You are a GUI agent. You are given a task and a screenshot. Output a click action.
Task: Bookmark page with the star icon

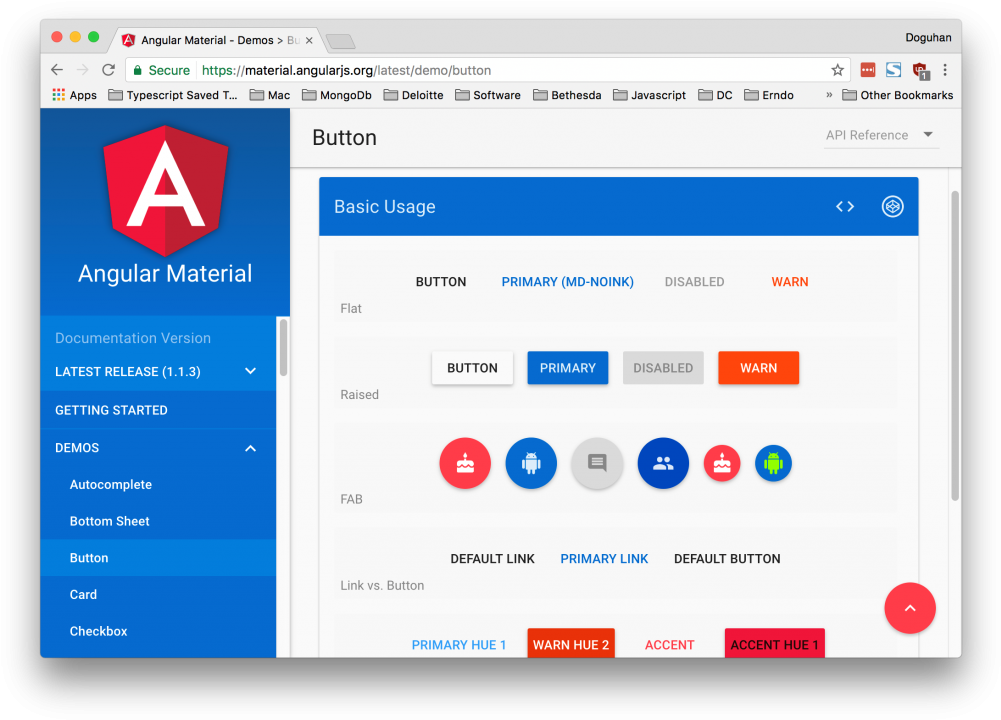pos(837,70)
